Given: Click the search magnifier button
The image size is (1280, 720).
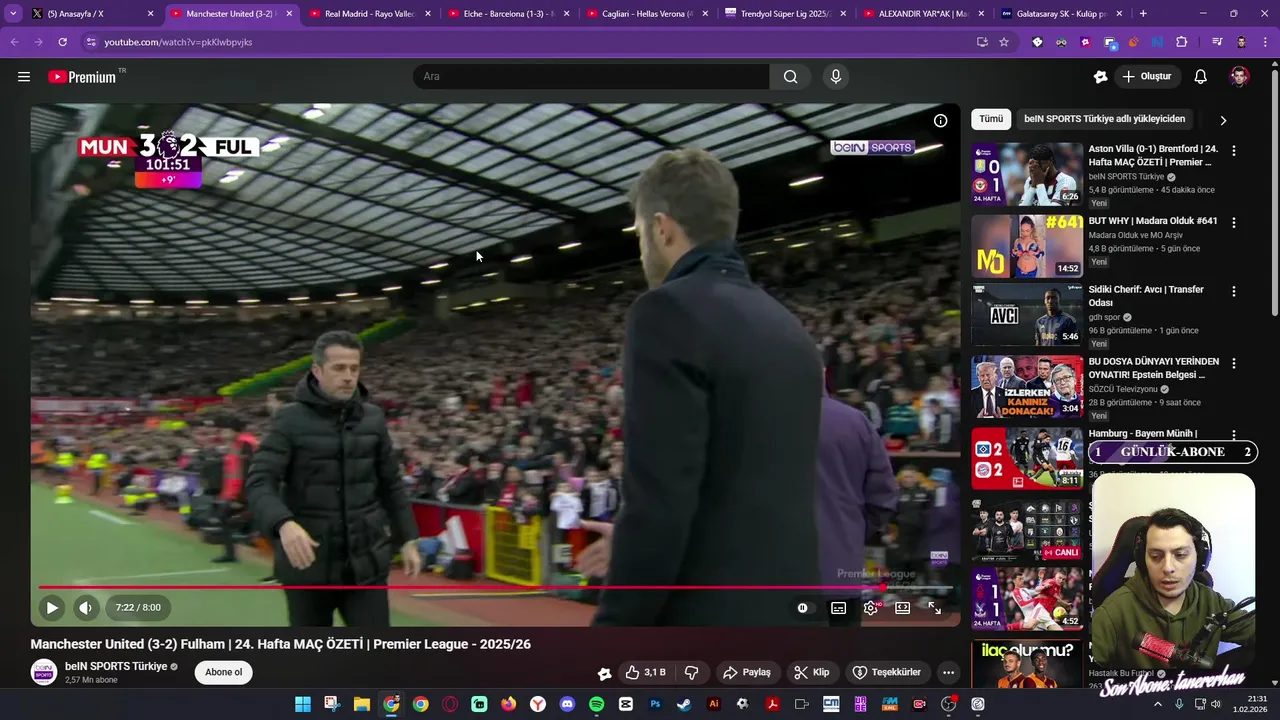Looking at the screenshot, I should 790,77.
